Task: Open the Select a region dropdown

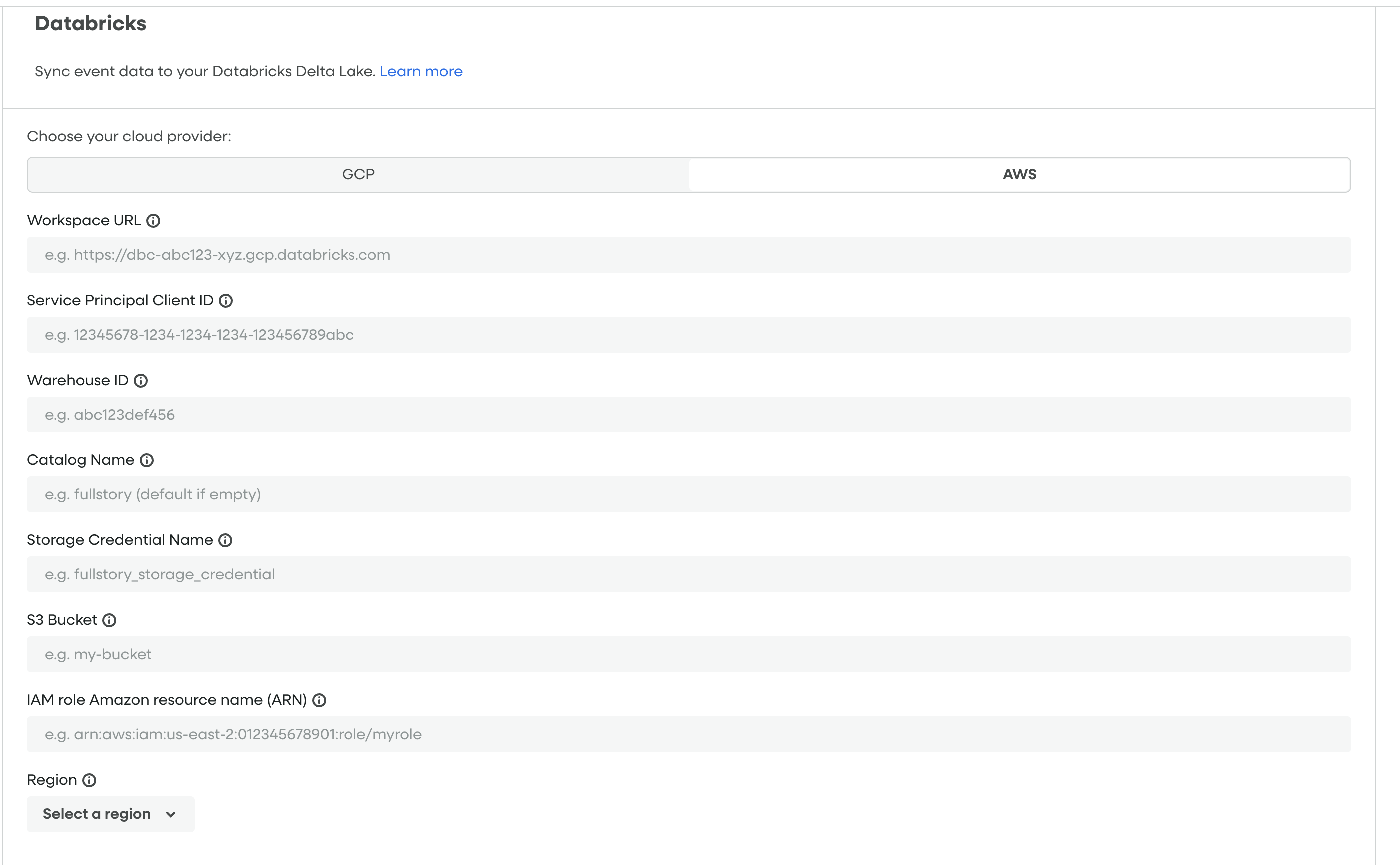Action: point(110,814)
